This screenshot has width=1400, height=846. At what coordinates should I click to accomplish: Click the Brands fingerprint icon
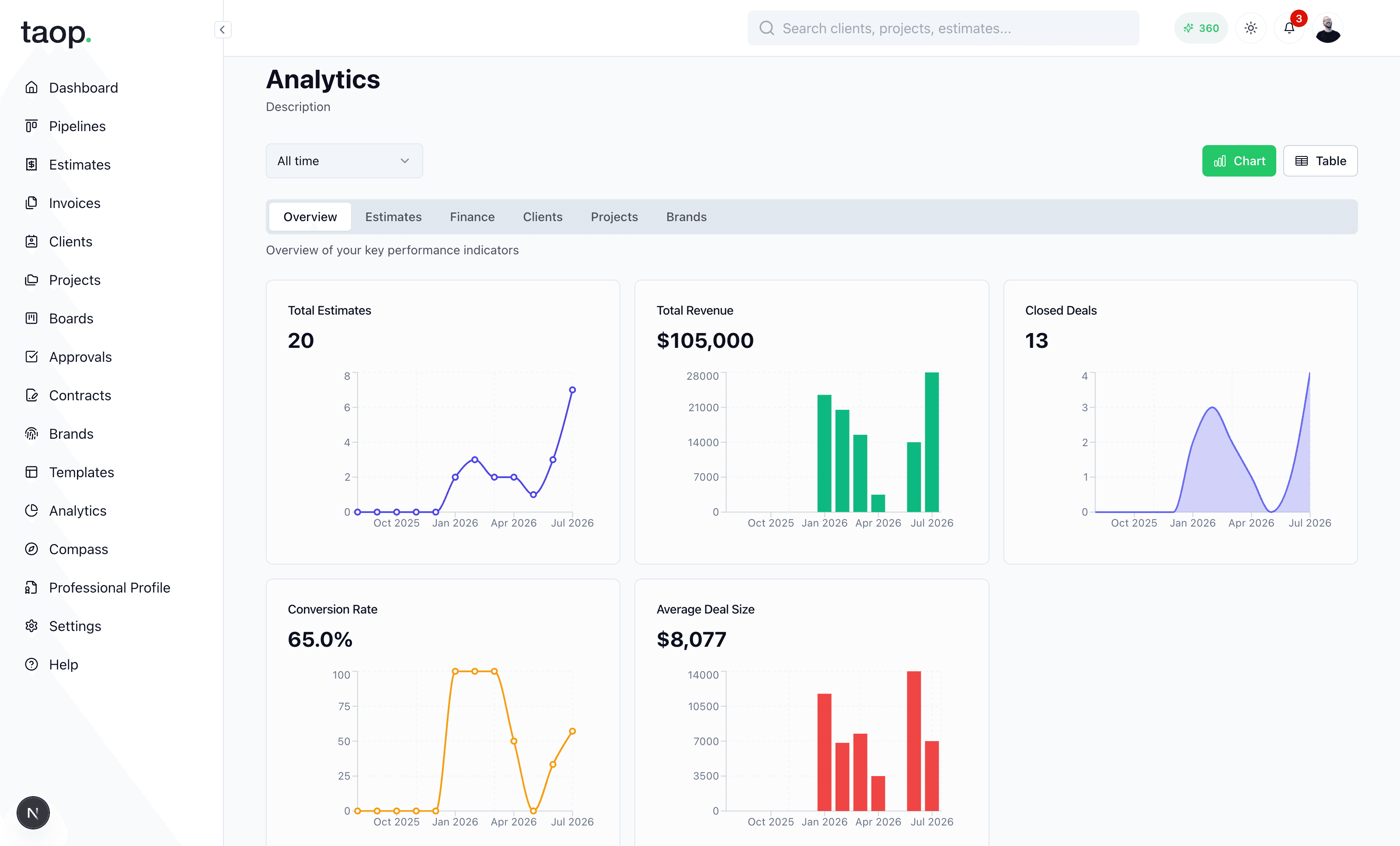pos(32,434)
